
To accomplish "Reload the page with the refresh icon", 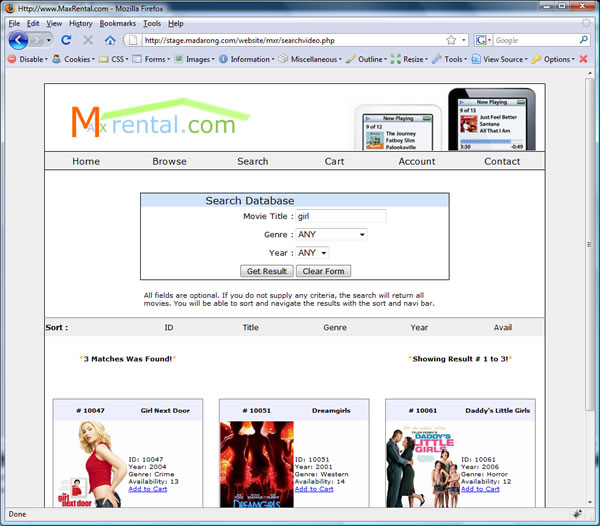I will click(x=66, y=40).
